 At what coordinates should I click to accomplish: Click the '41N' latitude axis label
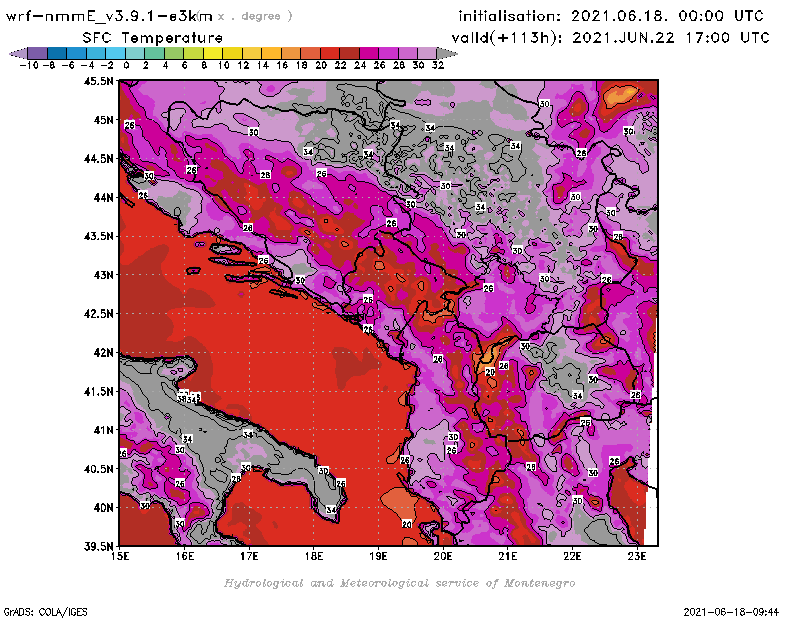click(104, 430)
